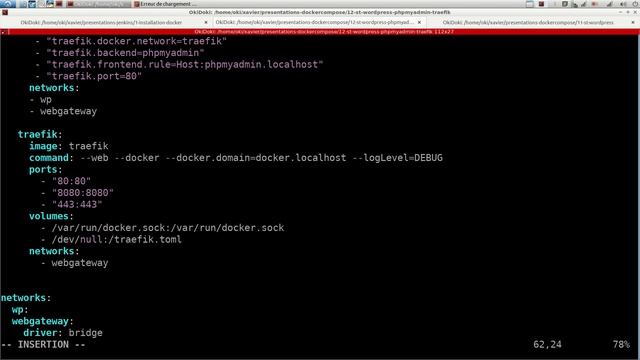
Task: Click the 'volumes:' key
Action: click(x=51, y=216)
